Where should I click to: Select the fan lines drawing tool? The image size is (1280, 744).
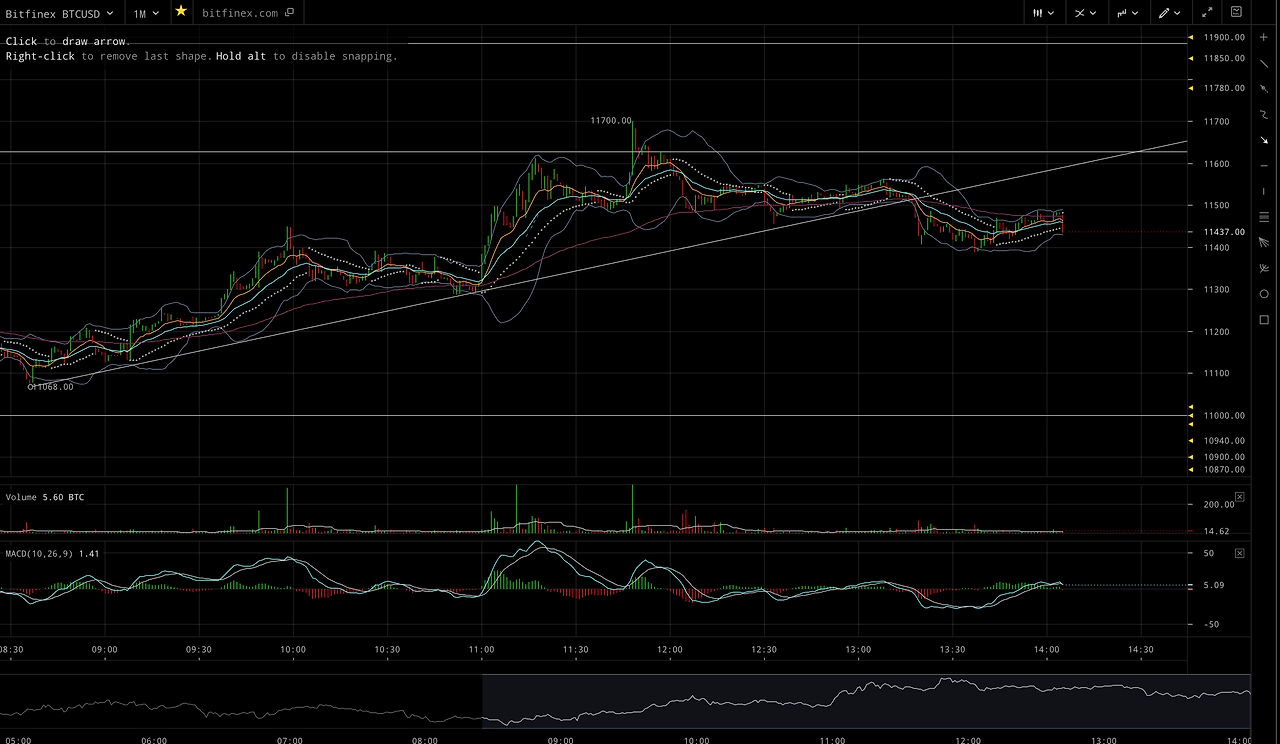point(1264,242)
